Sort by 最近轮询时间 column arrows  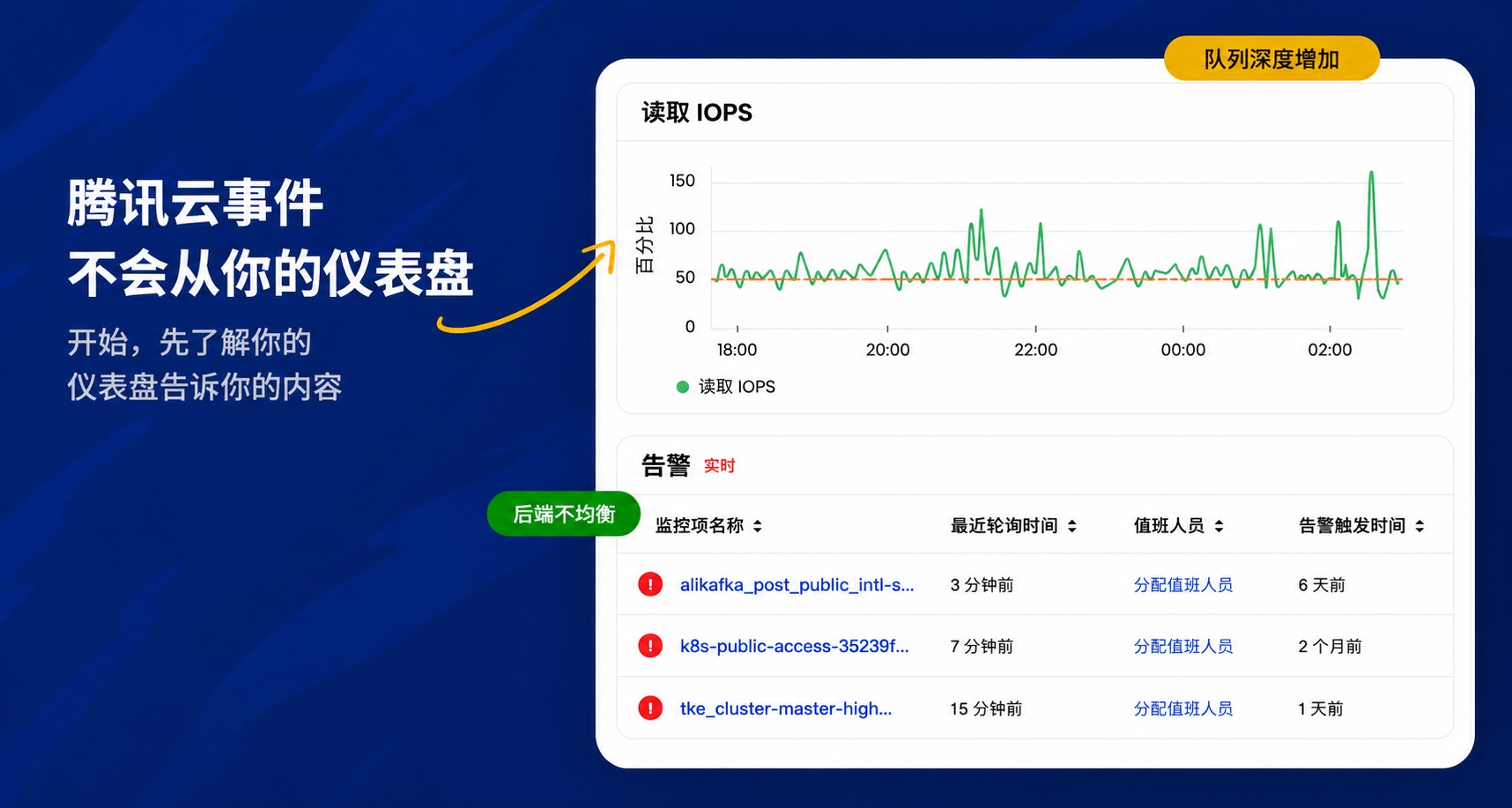click(1072, 526)
